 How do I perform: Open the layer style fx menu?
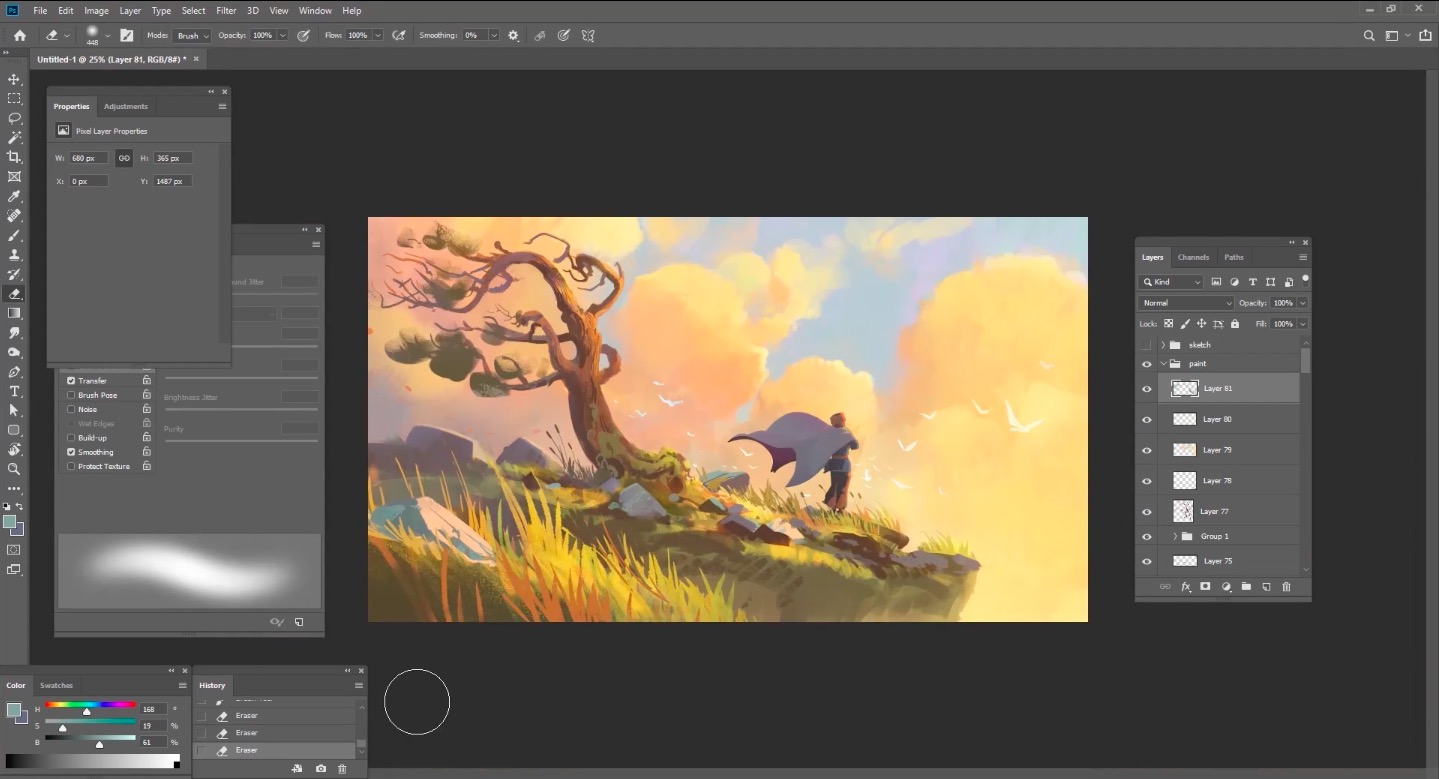click(x=1185, y=587)
